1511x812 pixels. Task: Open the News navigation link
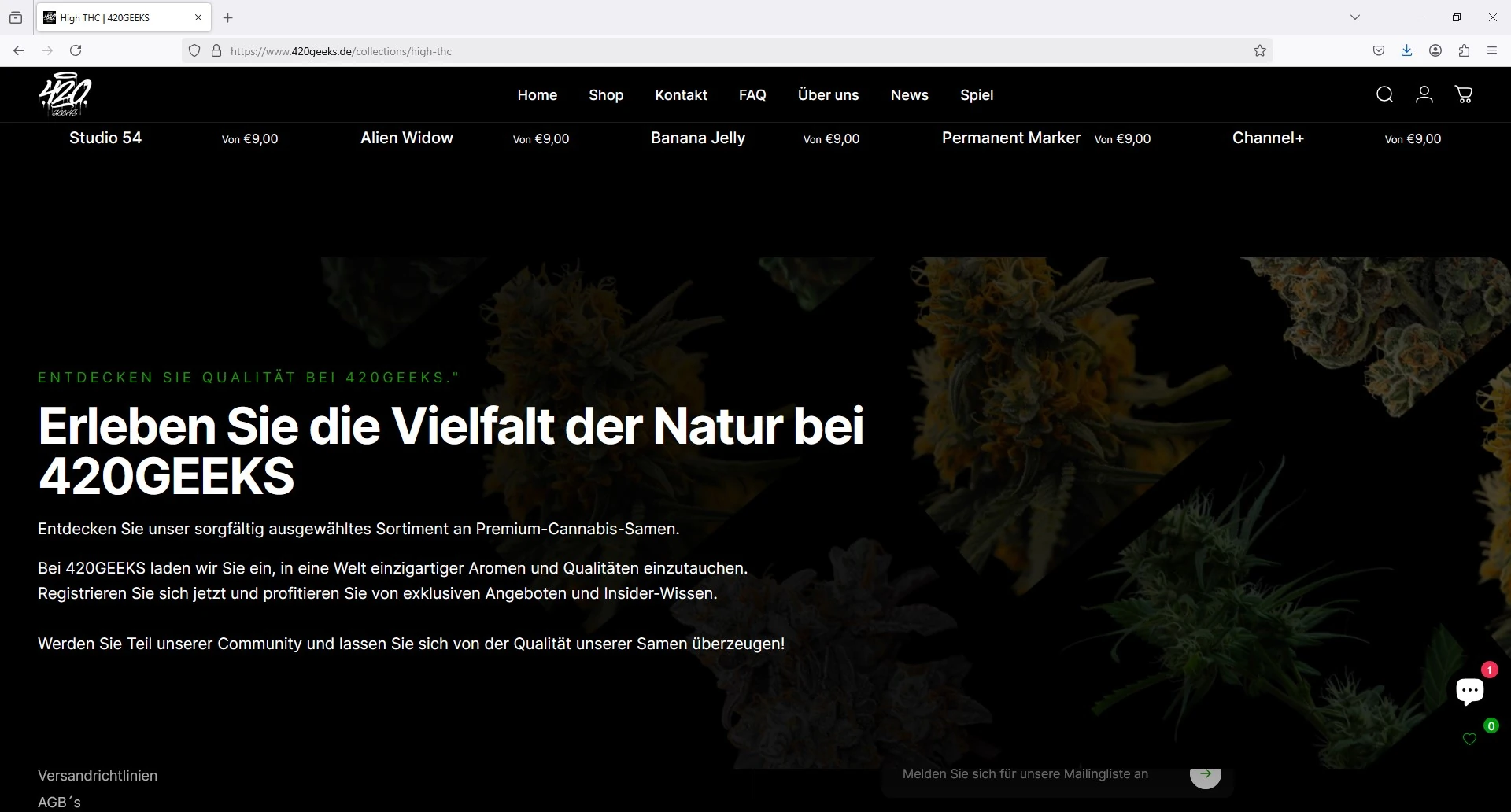[910, 95]
